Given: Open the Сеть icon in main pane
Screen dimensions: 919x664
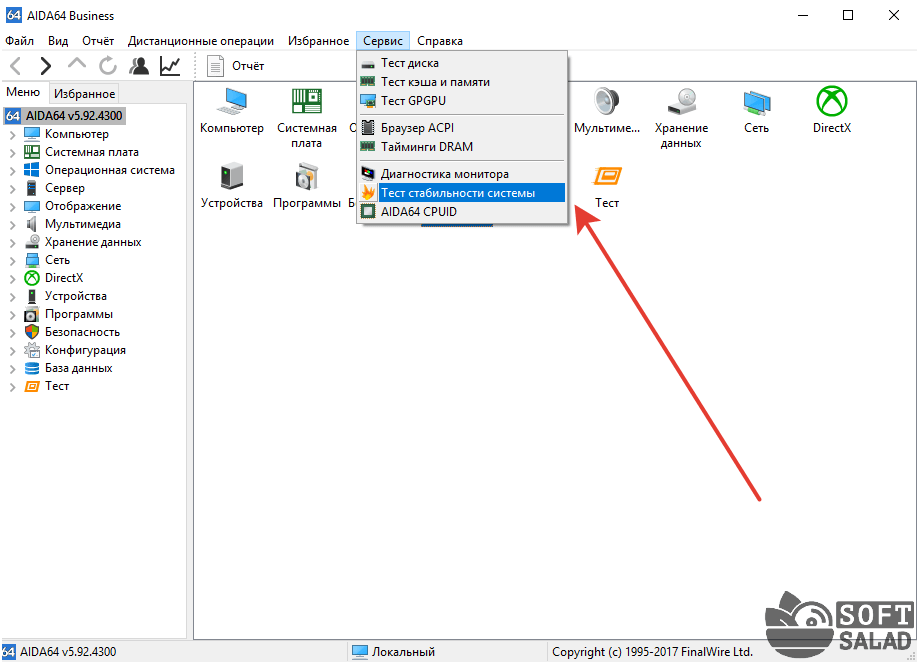Looking at the screenshot, I should [757, 111].
